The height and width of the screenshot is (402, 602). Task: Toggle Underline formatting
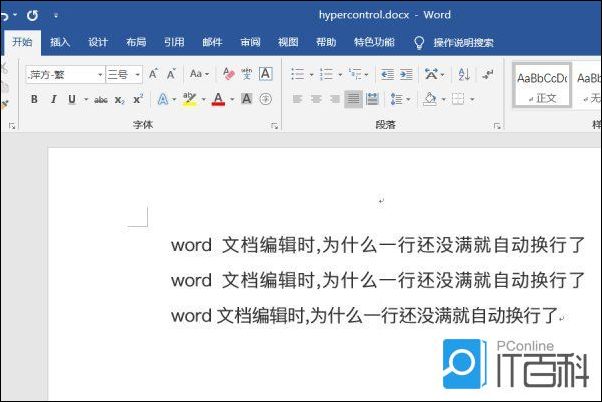point(72,99)
